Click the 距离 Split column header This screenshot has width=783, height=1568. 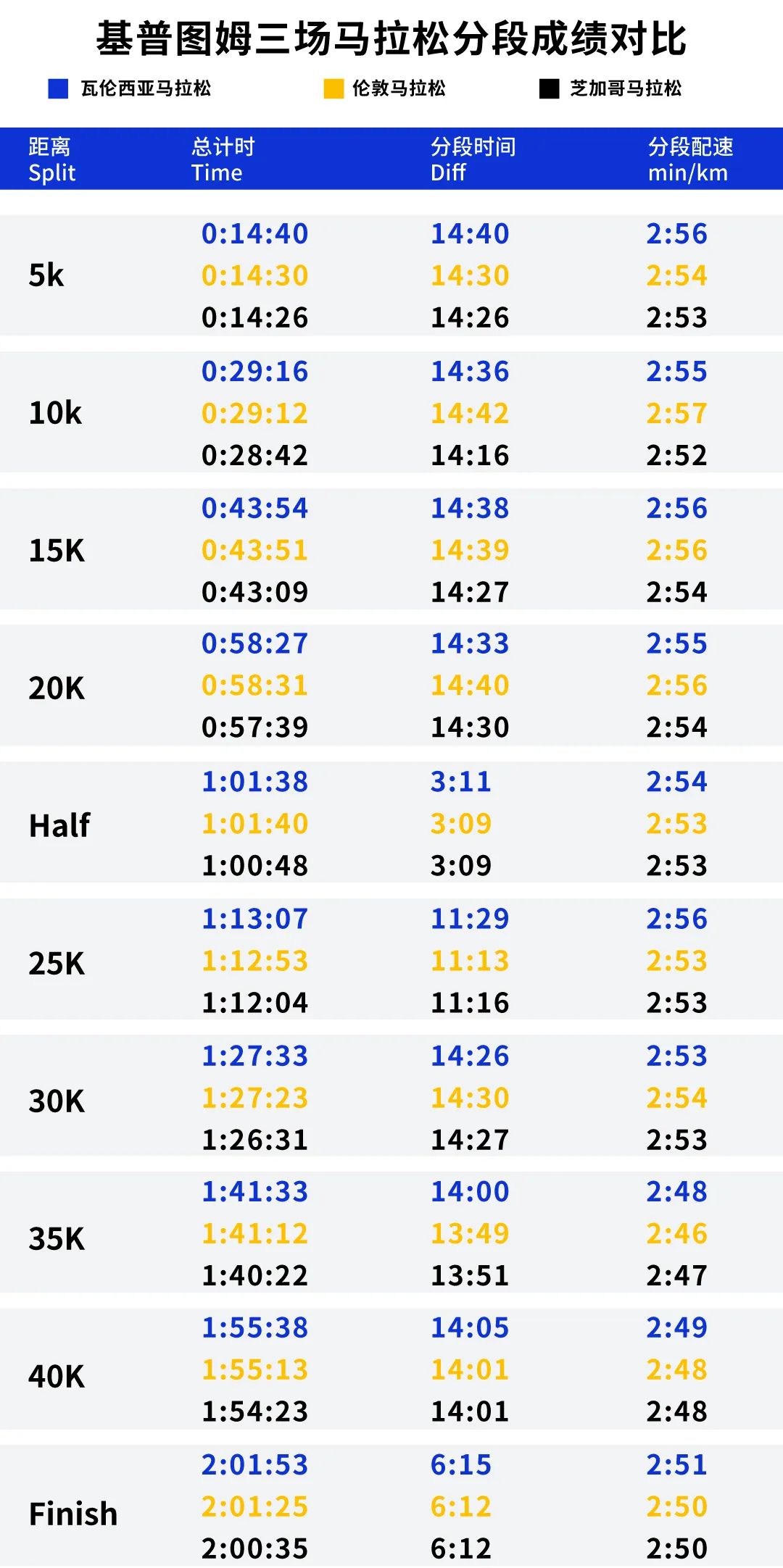(52, 159)
